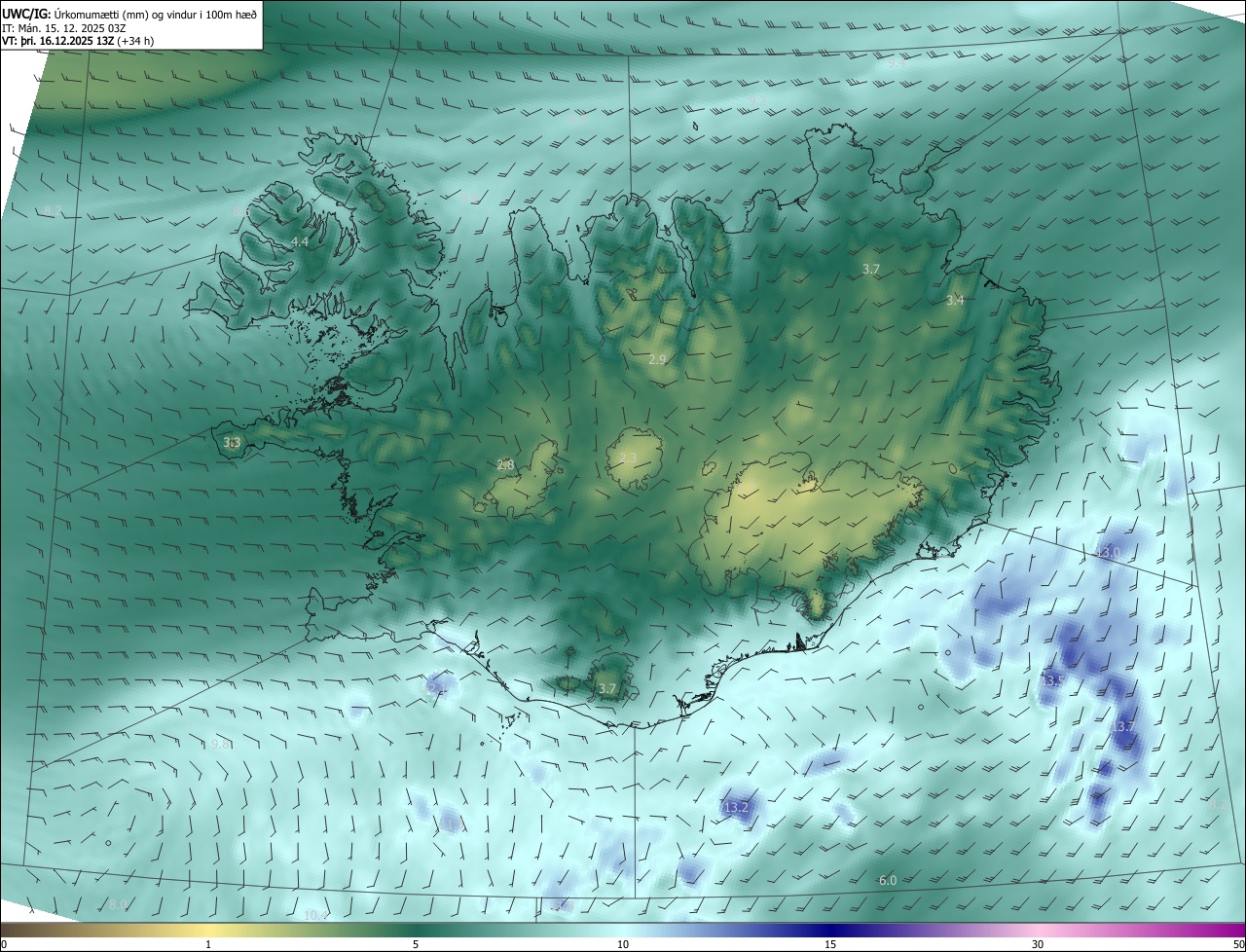Image resolution: width=1246 pixels, height=952 pixels.
Task: Click the 3.7 value on the south-coast glacier
Action: pos(607,689)
